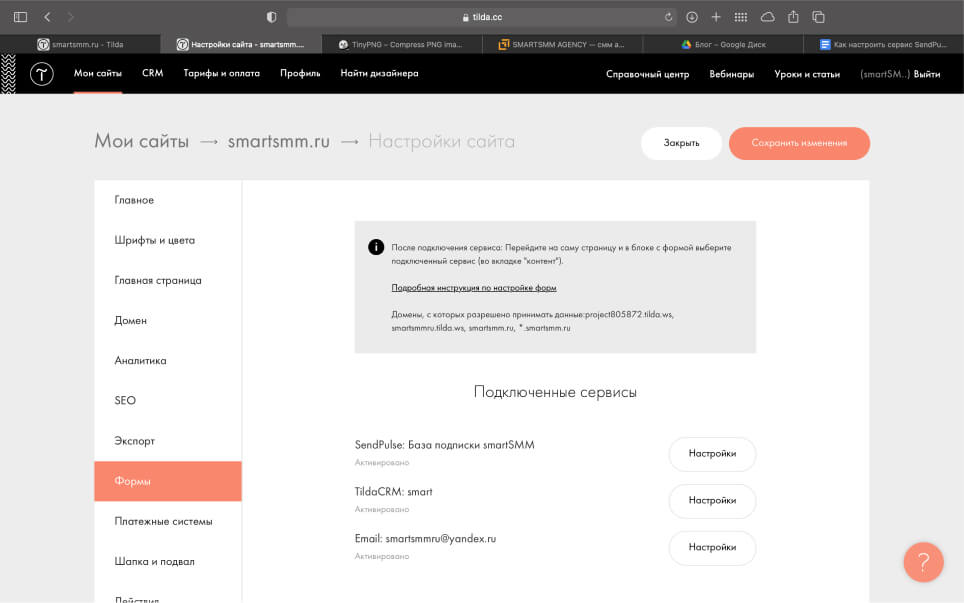Open the Share icon in the Safari toolbar
The width and height of the screenshot is (964, 603).
(x=793, y=17)
